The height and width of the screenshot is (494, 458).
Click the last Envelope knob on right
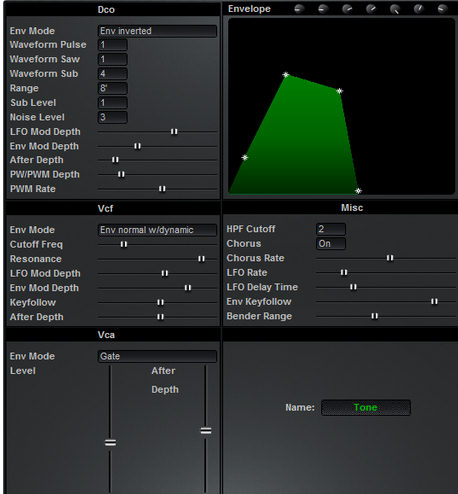[x=443, y=9]
